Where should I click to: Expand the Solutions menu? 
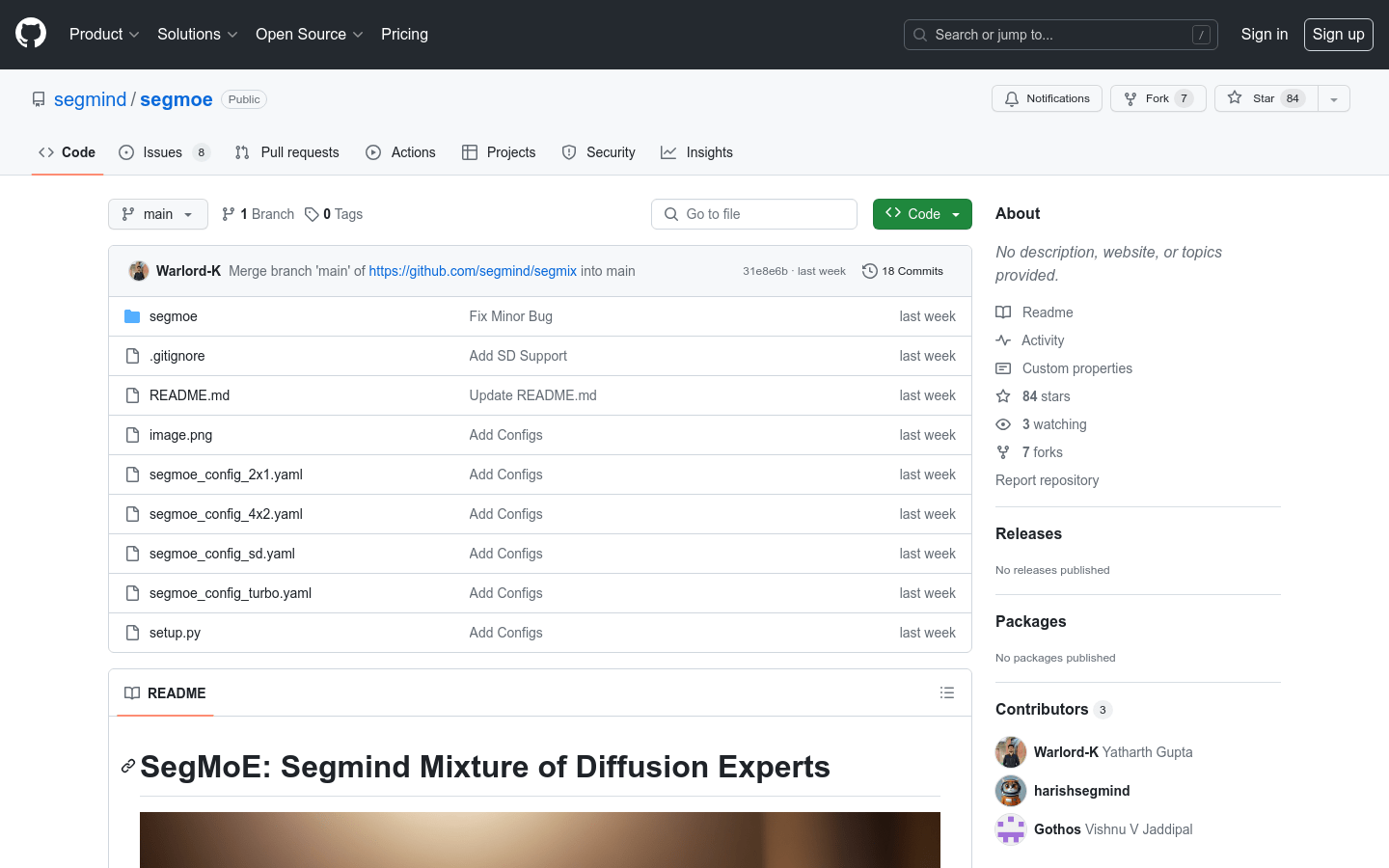(x=197, y=34)
